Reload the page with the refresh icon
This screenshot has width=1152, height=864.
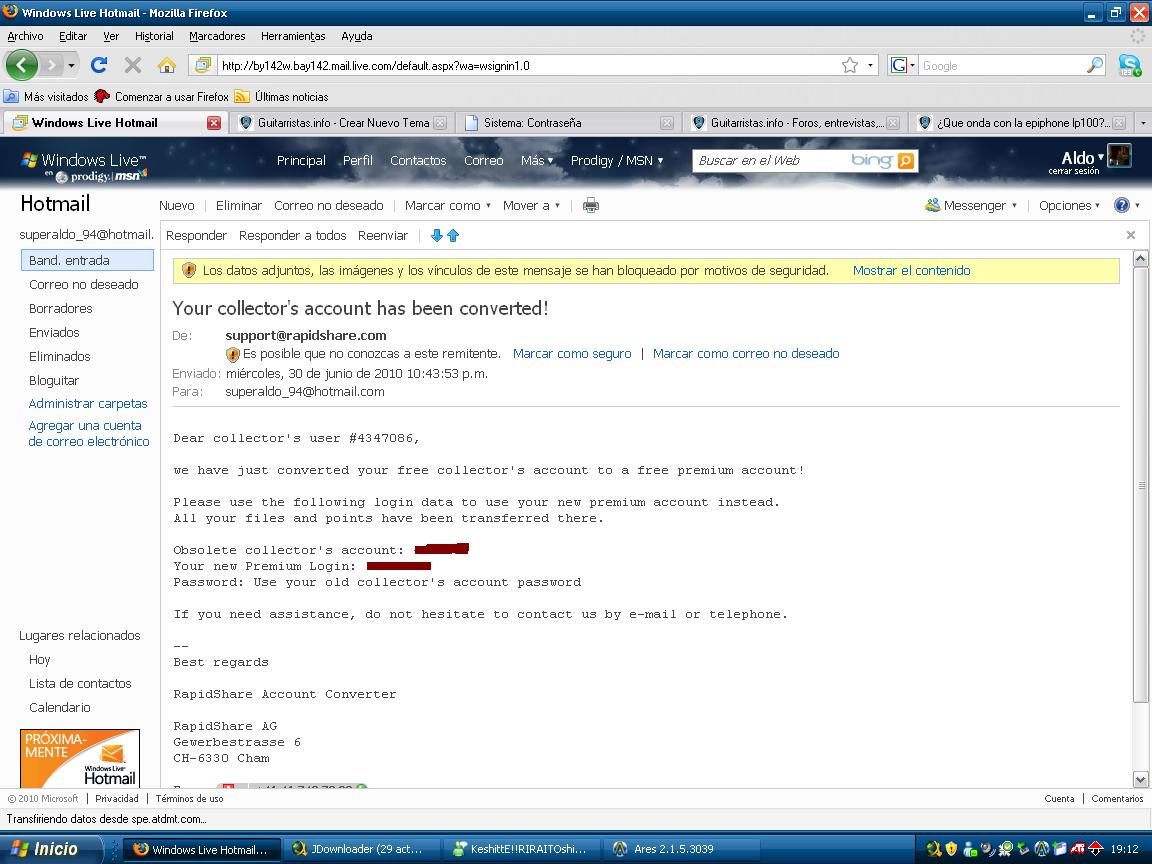[99, 65]
